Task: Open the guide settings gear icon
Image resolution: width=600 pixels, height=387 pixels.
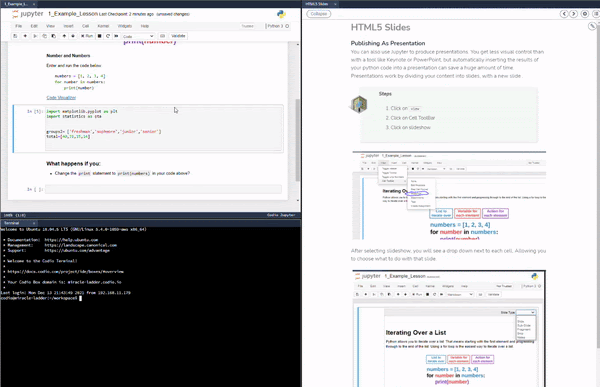Action: point(585,14)
